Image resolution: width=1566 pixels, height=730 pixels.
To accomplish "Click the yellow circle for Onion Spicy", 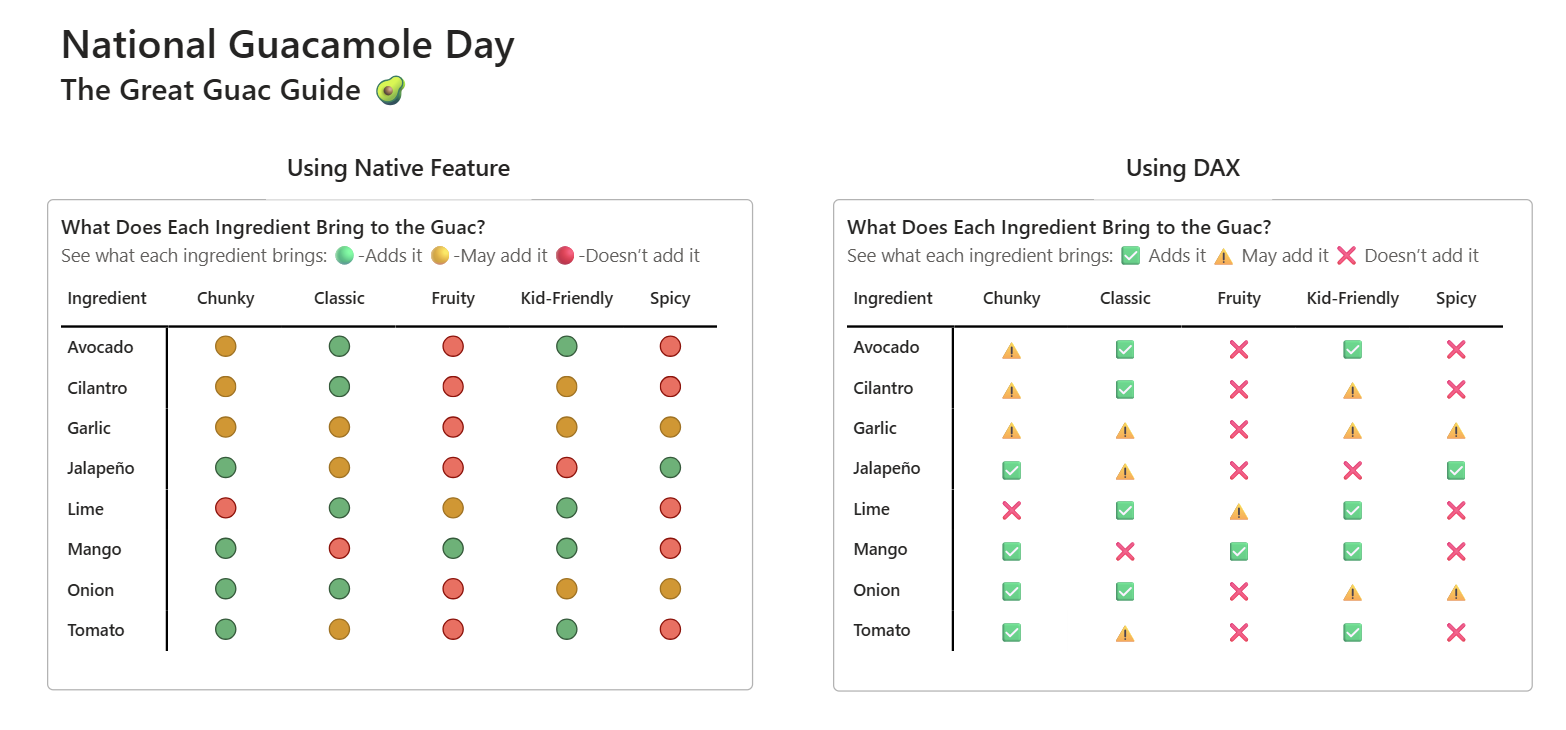I will [670, 589].
